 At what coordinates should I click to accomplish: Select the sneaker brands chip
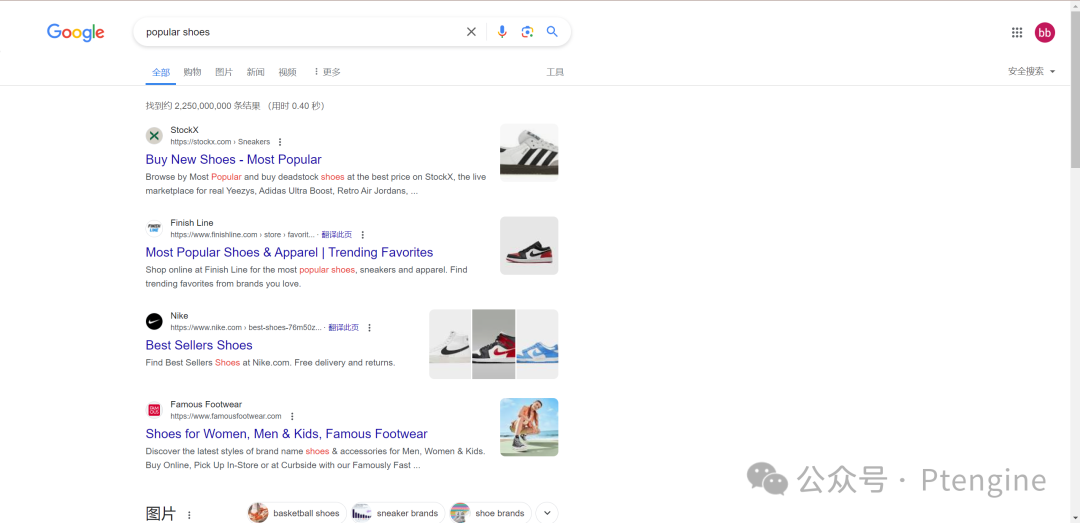[398, 513]
